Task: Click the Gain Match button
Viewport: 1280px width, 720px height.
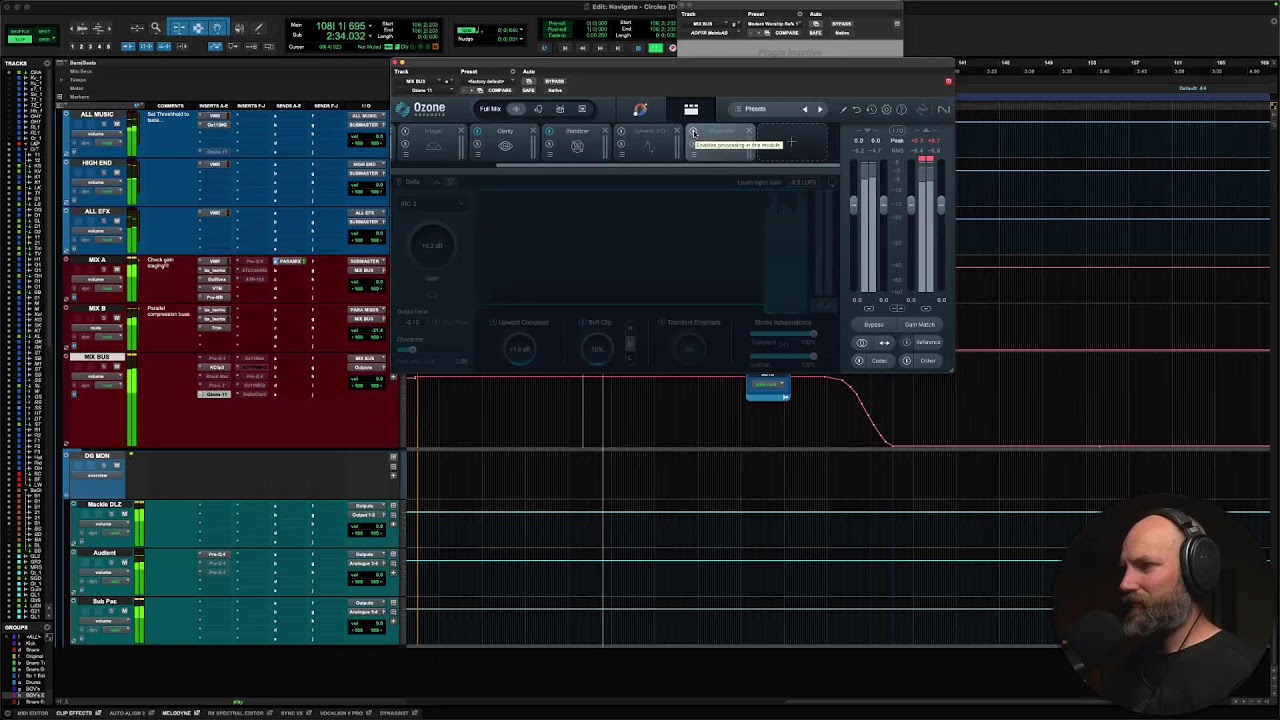Action: click(919, 325)
